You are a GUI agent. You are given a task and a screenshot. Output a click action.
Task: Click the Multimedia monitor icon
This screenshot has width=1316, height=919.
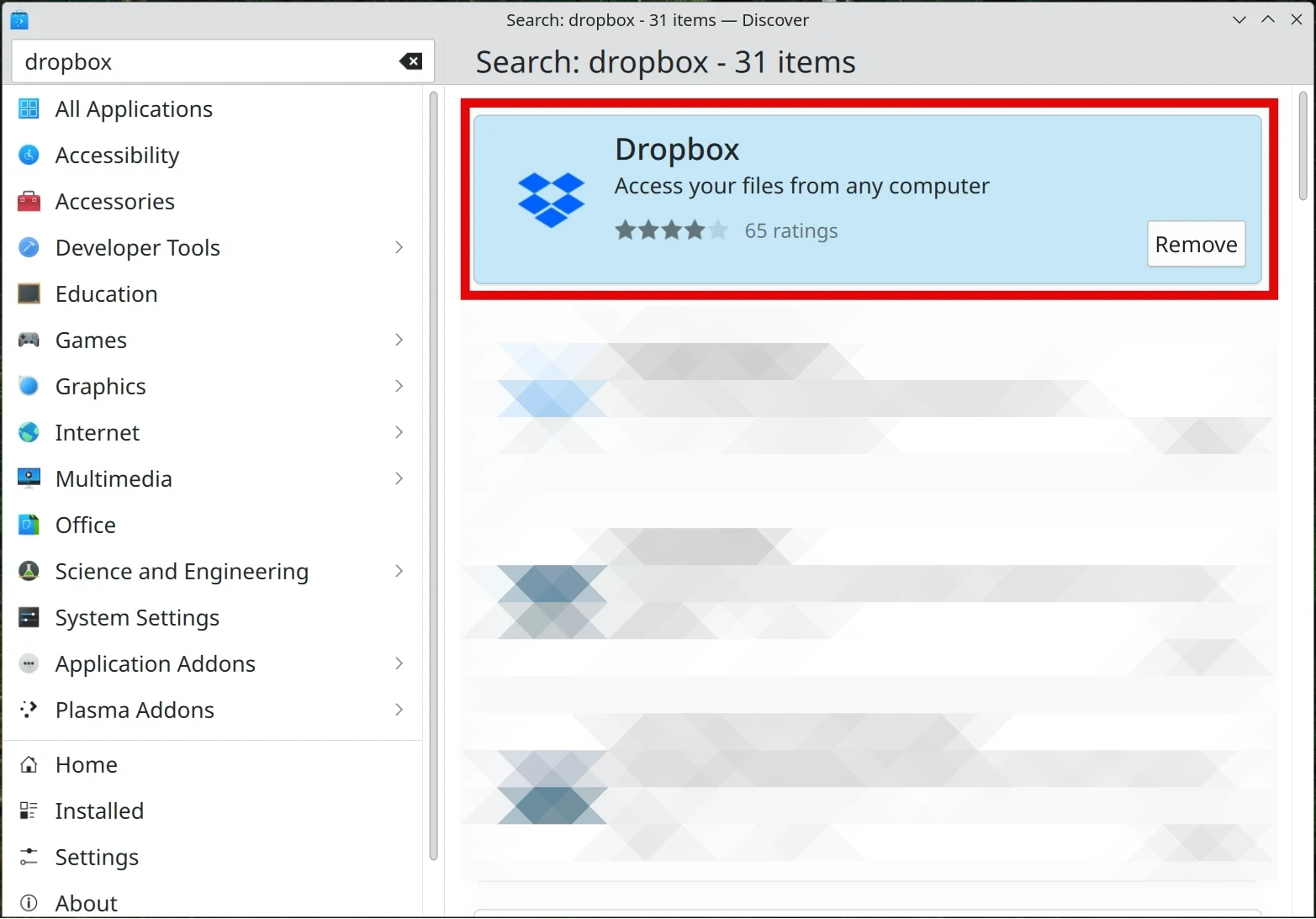[29, 478]
